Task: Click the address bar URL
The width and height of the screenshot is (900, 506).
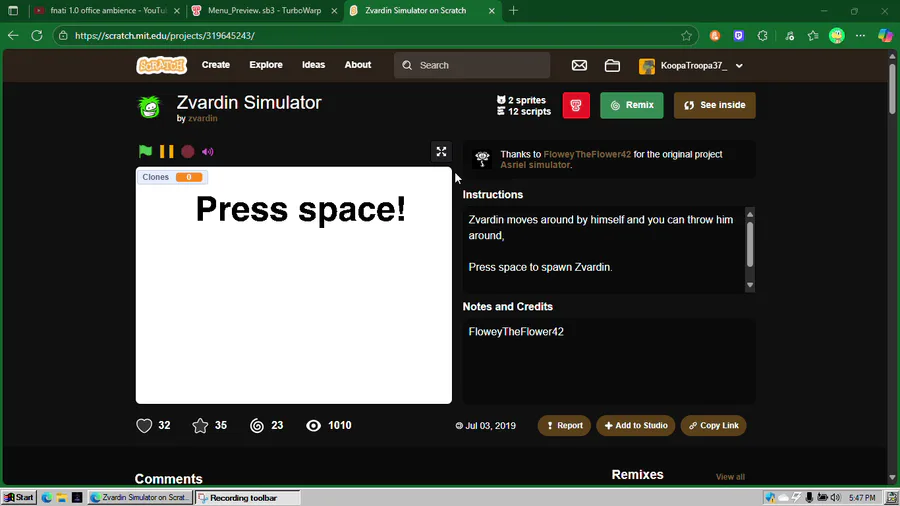Action: tap(164, 36)
